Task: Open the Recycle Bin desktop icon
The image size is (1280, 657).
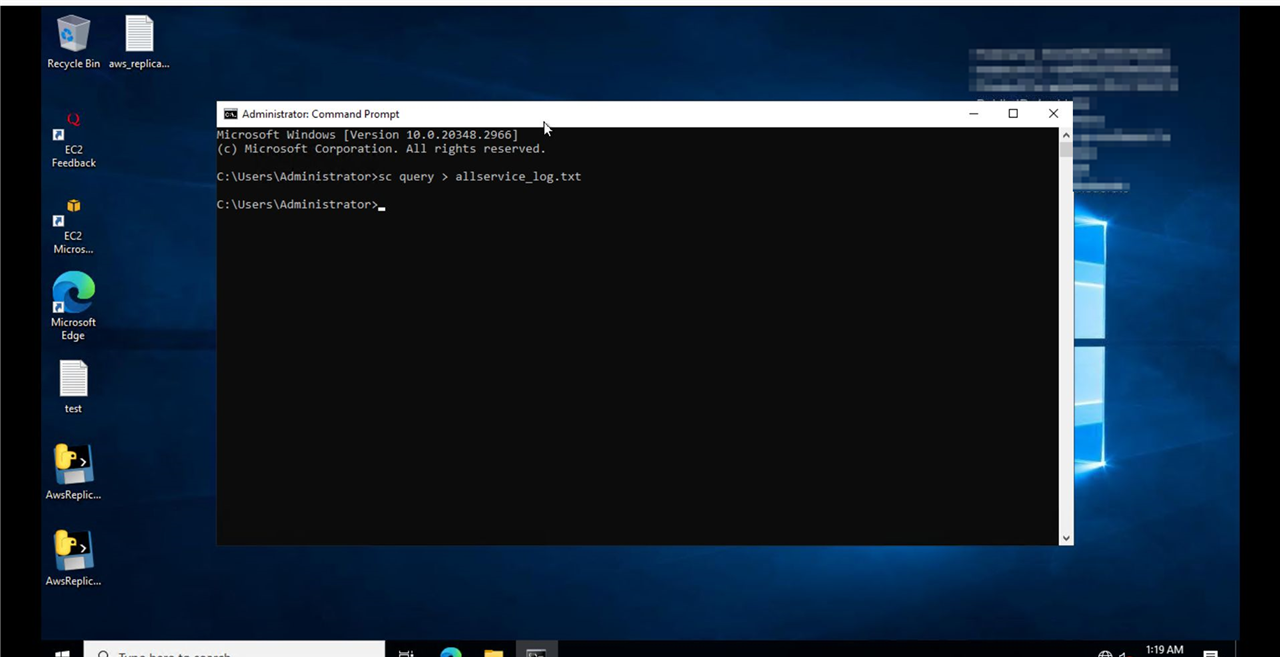Action: tap(73, 36)
